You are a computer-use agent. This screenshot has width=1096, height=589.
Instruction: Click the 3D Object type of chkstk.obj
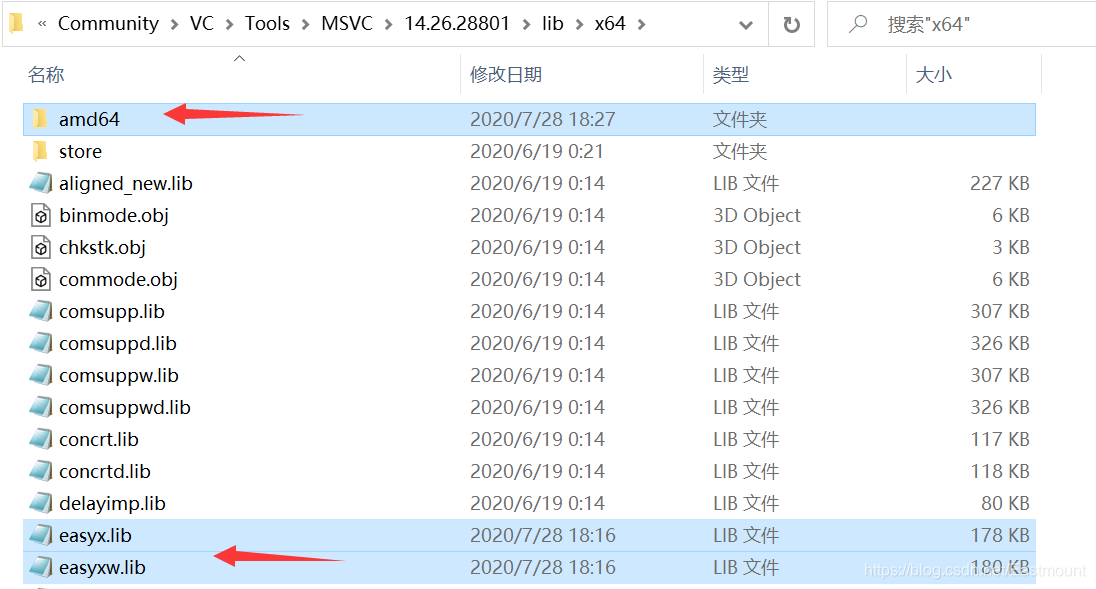point(757,247)
